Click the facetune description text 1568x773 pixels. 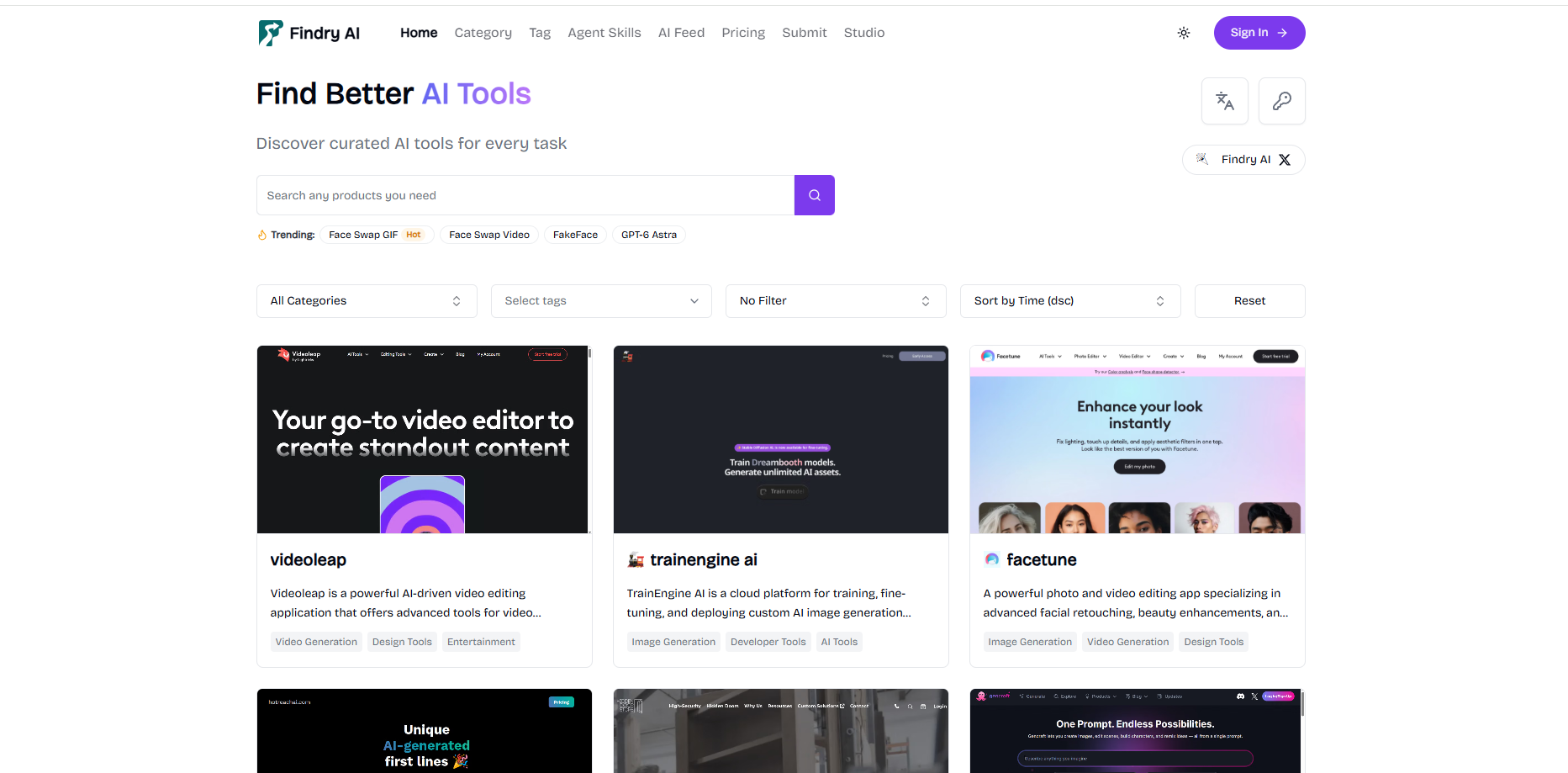(1136, 603)
